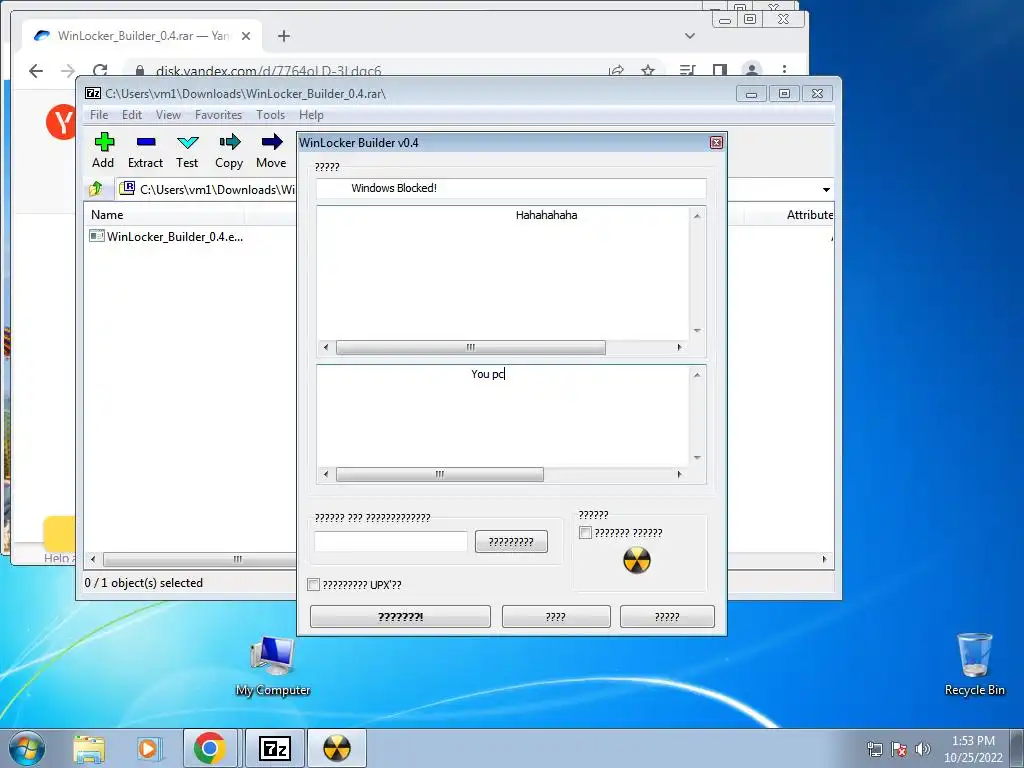Open the Edit menu in 7-Zip
The height and width of the screenshot is (768, 1024).
coord(132,115)
